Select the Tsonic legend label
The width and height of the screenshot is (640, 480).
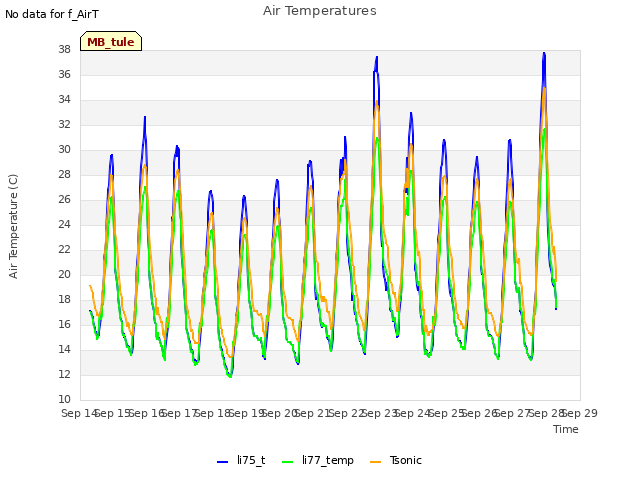pyautogui.click(x=405, y=460)
